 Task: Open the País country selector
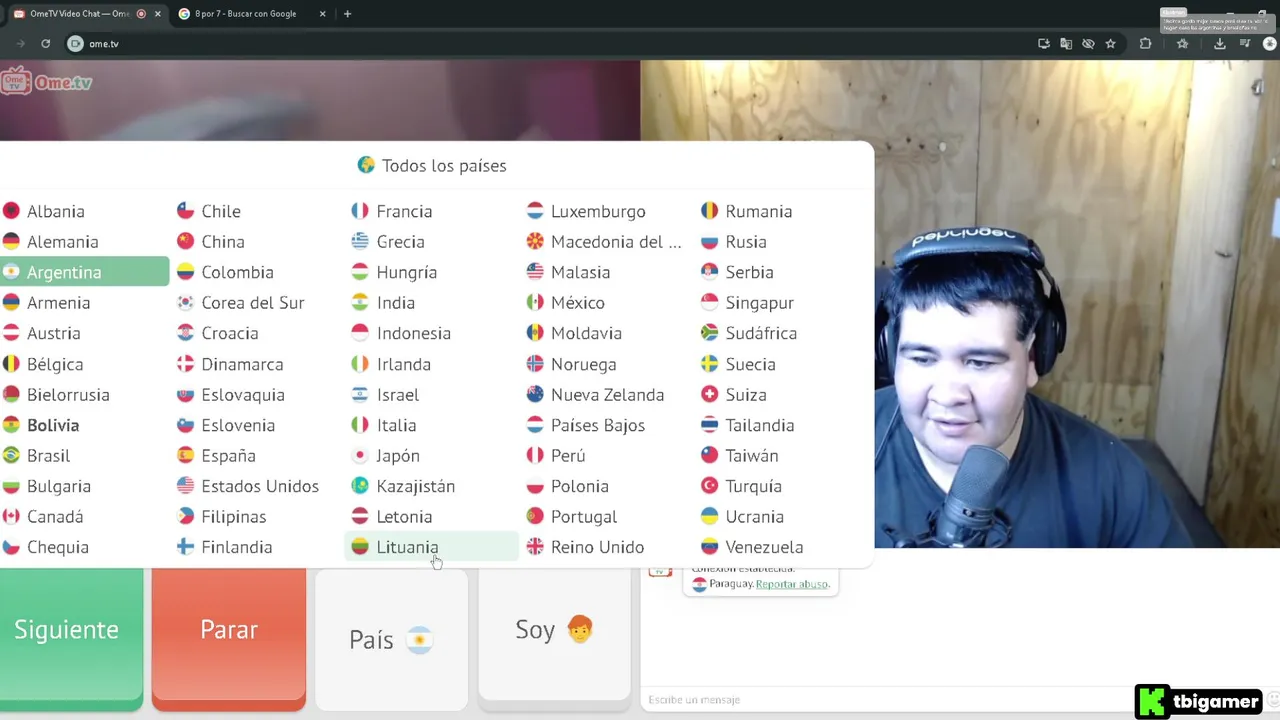[391, 639]
